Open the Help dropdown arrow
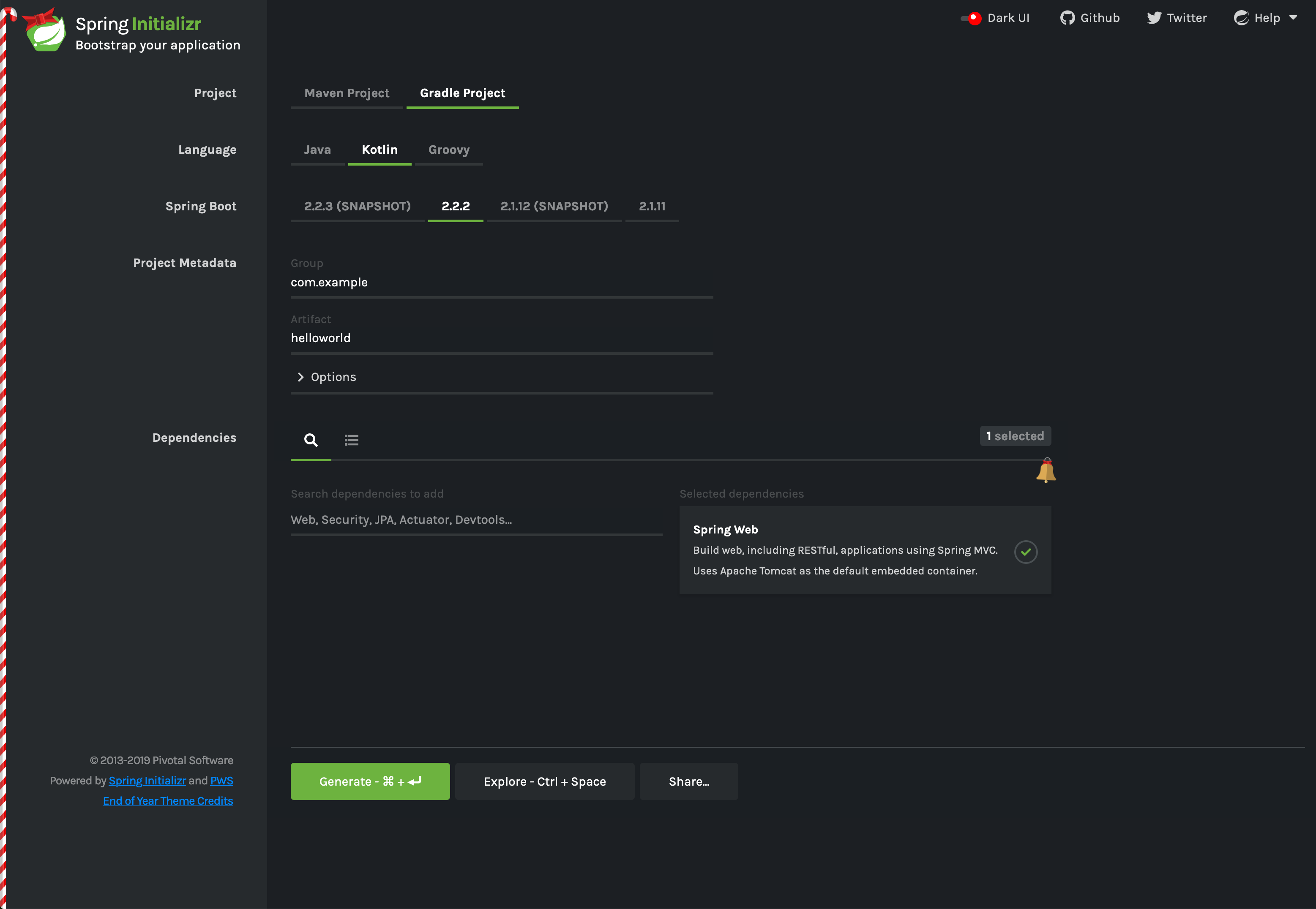The width and height of the screenshot is (1316, 909). click(1293, 18)
